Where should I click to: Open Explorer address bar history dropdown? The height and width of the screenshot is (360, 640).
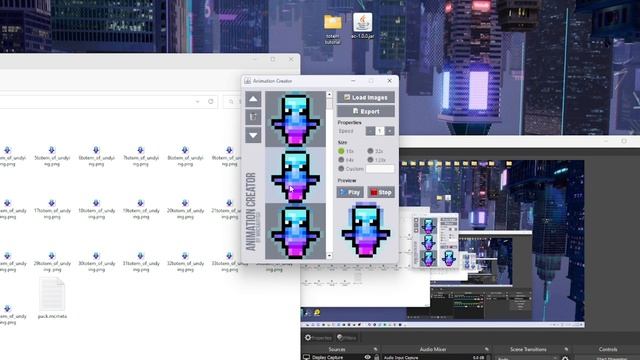click(x=198, y=102)
